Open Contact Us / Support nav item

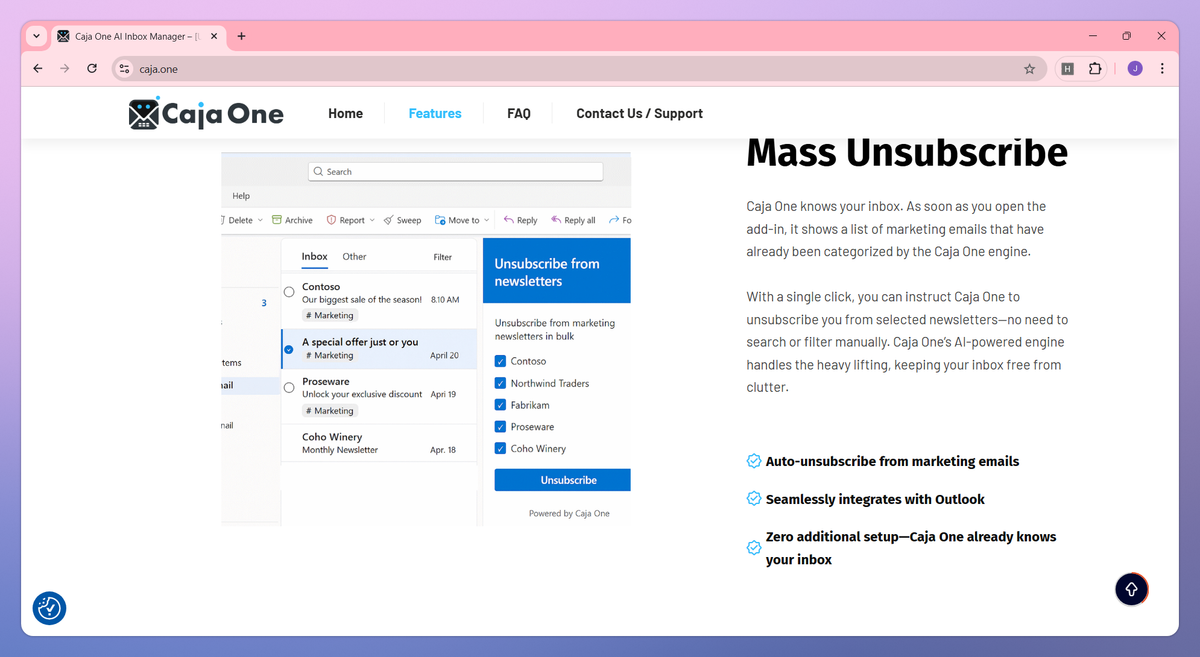[639, 113]
